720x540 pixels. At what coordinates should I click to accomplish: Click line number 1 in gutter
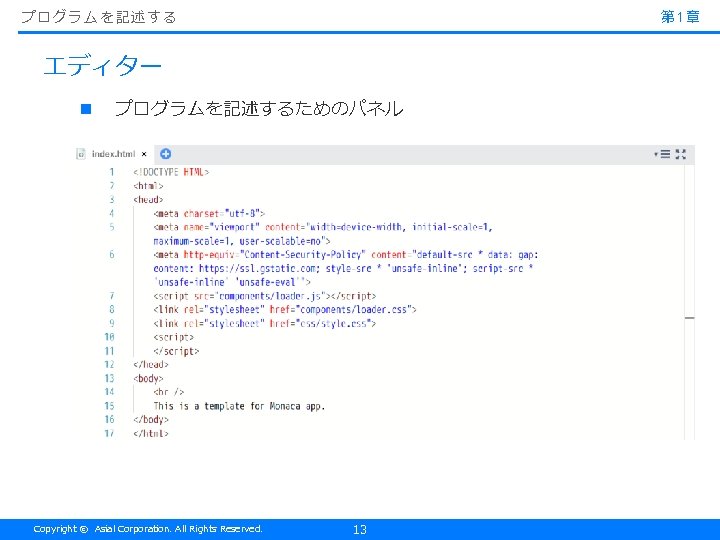click(112, 172)
